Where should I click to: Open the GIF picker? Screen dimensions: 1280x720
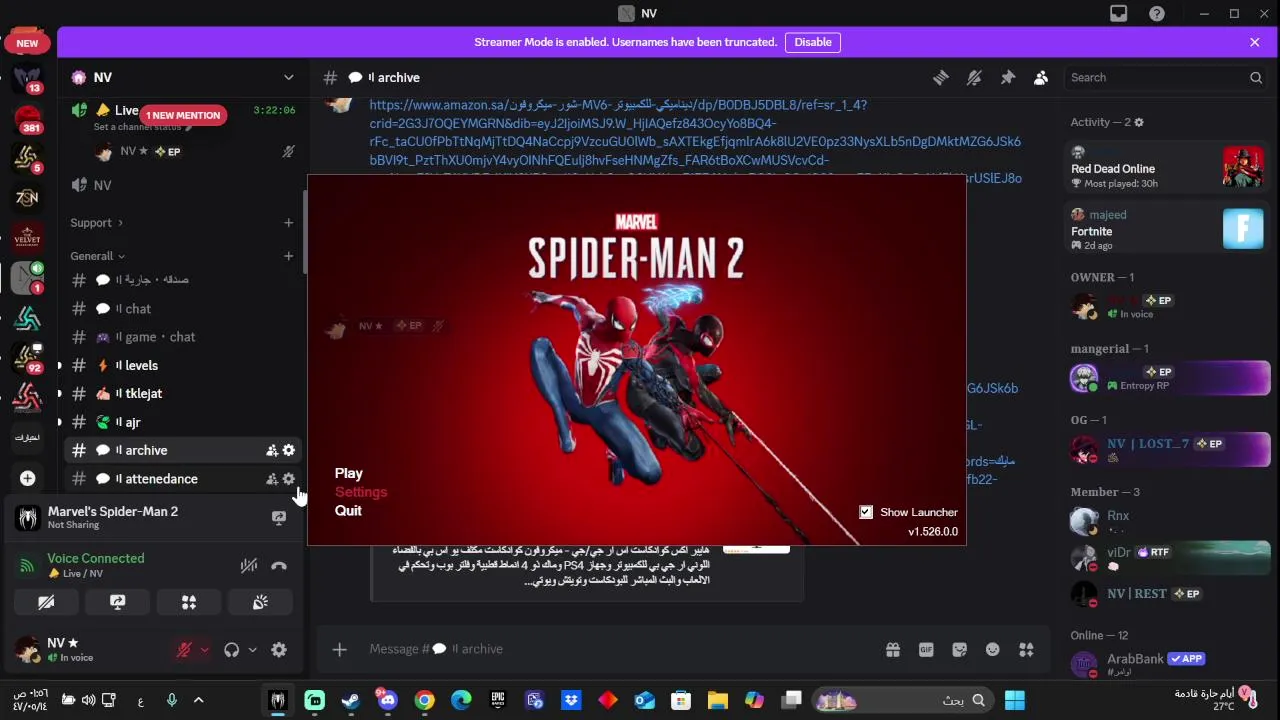(926, 649)
